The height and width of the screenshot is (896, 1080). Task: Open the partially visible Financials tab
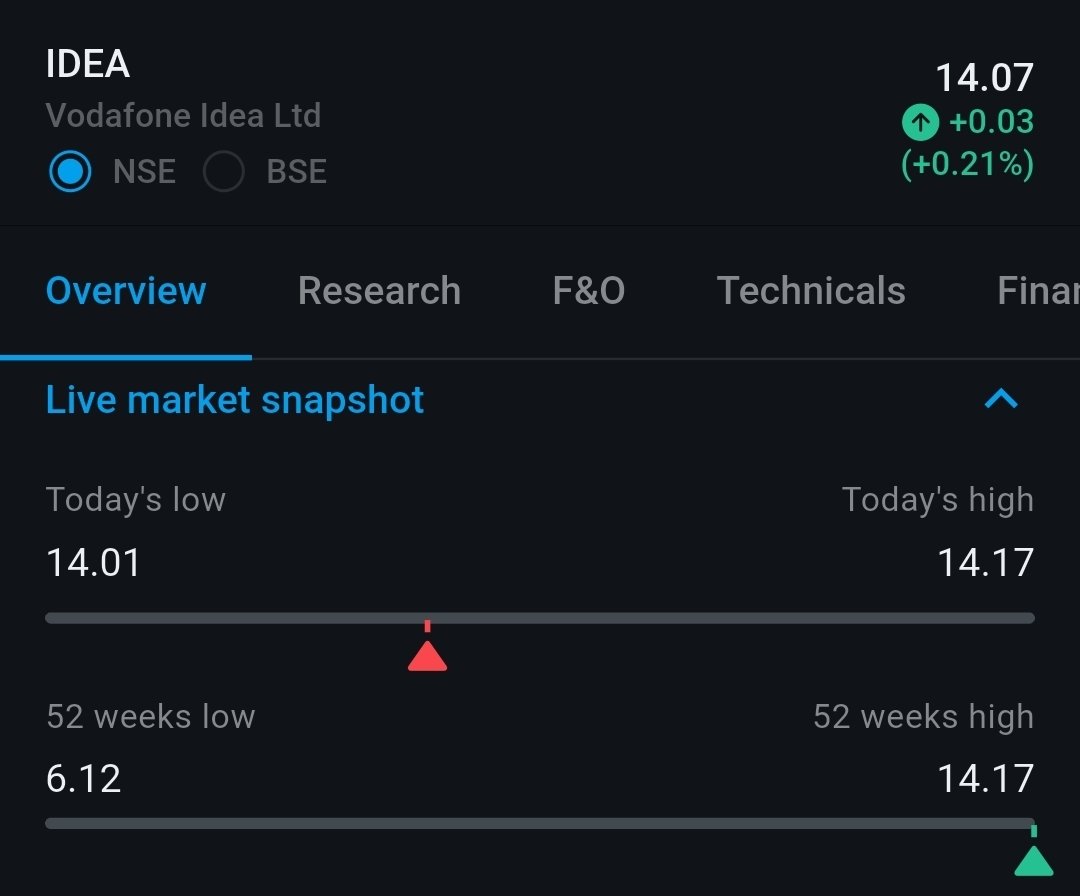[x=1038, y=291]
